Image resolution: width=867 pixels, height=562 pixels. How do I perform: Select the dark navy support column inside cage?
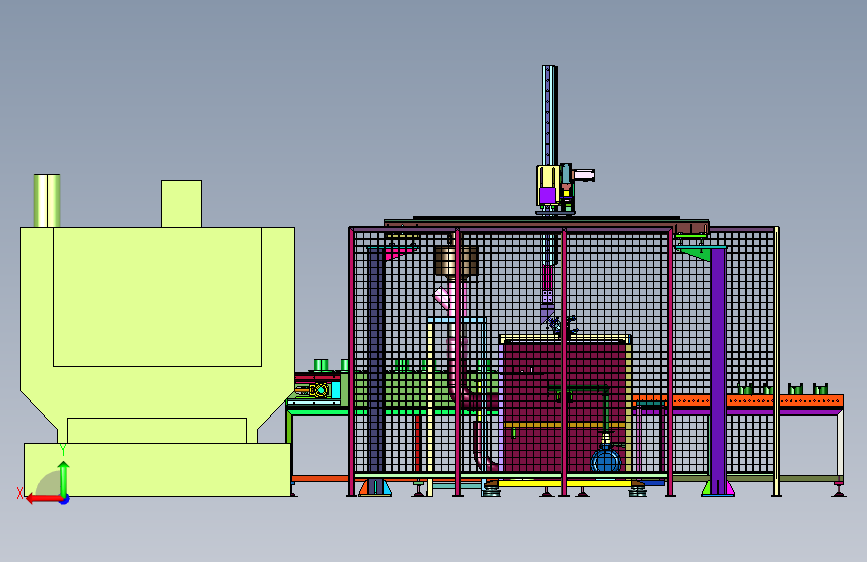375,365
